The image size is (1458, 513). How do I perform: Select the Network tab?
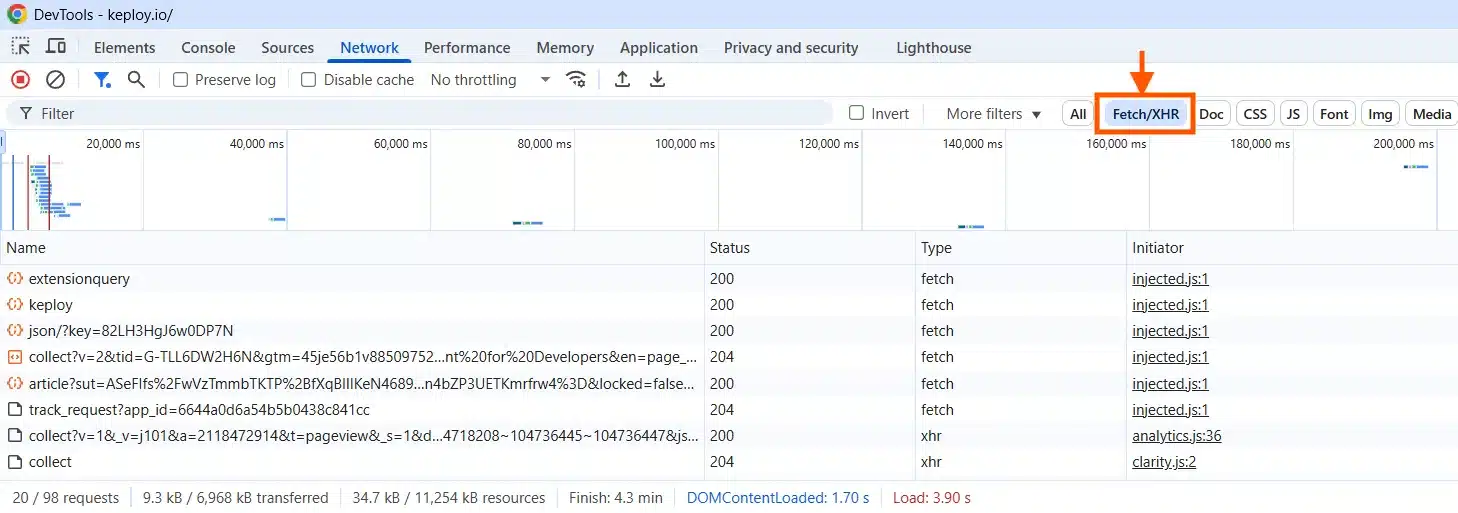[369, 47]
